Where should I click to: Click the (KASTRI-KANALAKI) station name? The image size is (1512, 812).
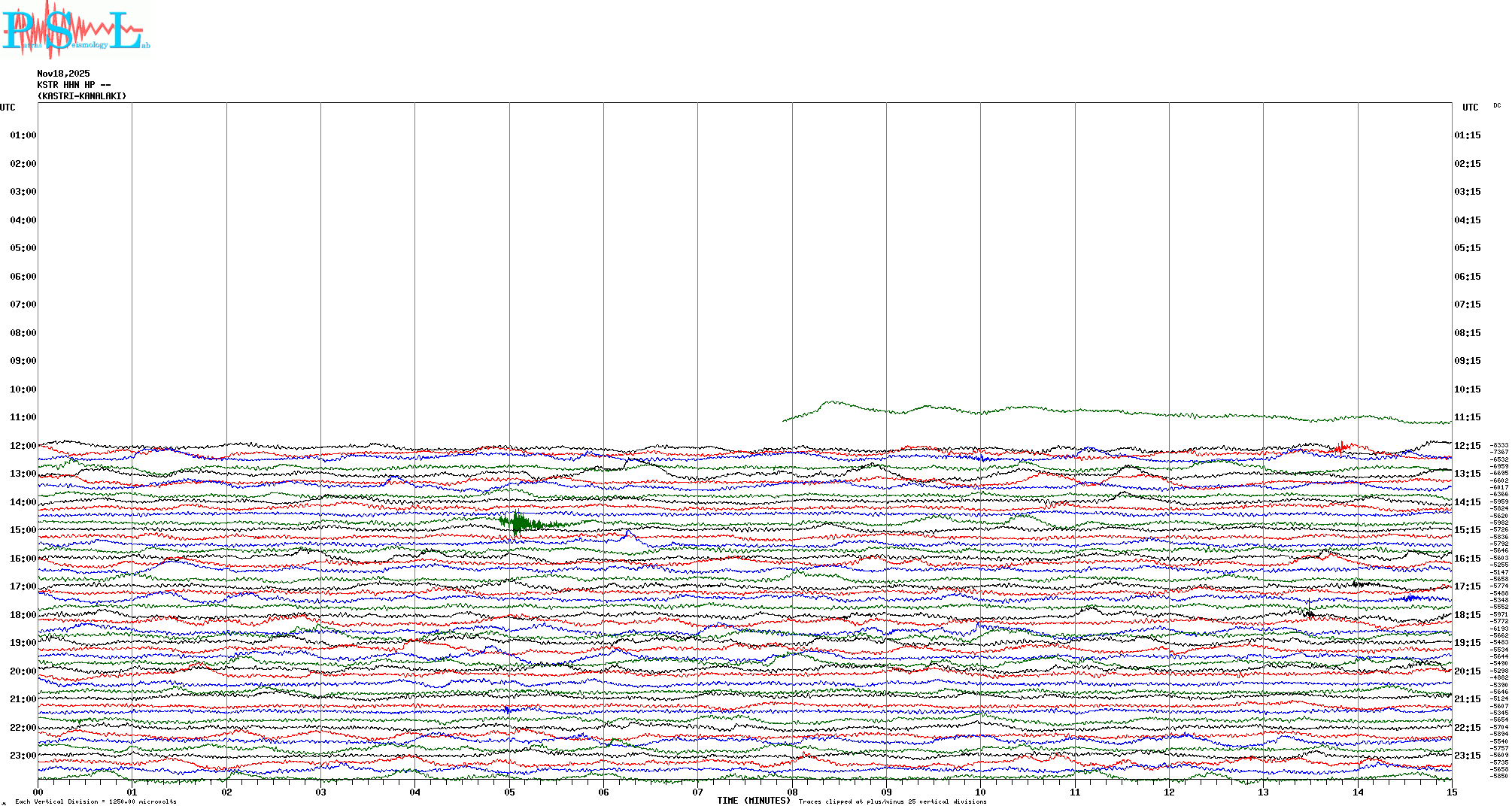pyautogui.click(x=82, y=96)
